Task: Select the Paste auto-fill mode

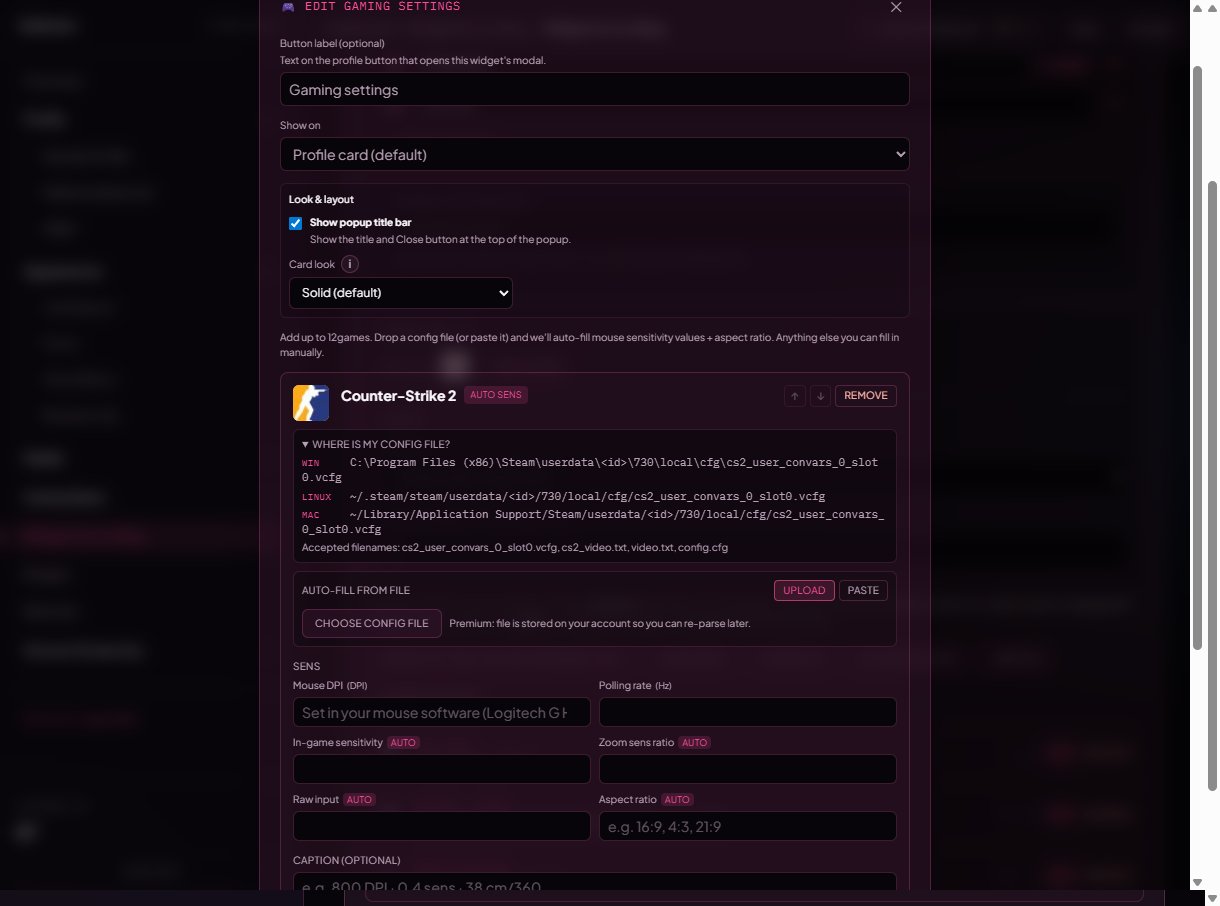Action: pyautogui.click(x=863, y=590)
